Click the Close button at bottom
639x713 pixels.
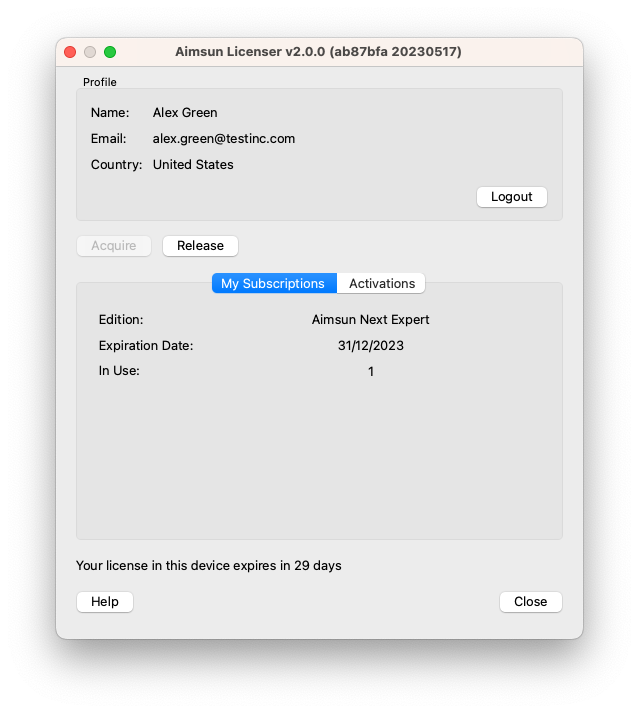pos(530,602)
